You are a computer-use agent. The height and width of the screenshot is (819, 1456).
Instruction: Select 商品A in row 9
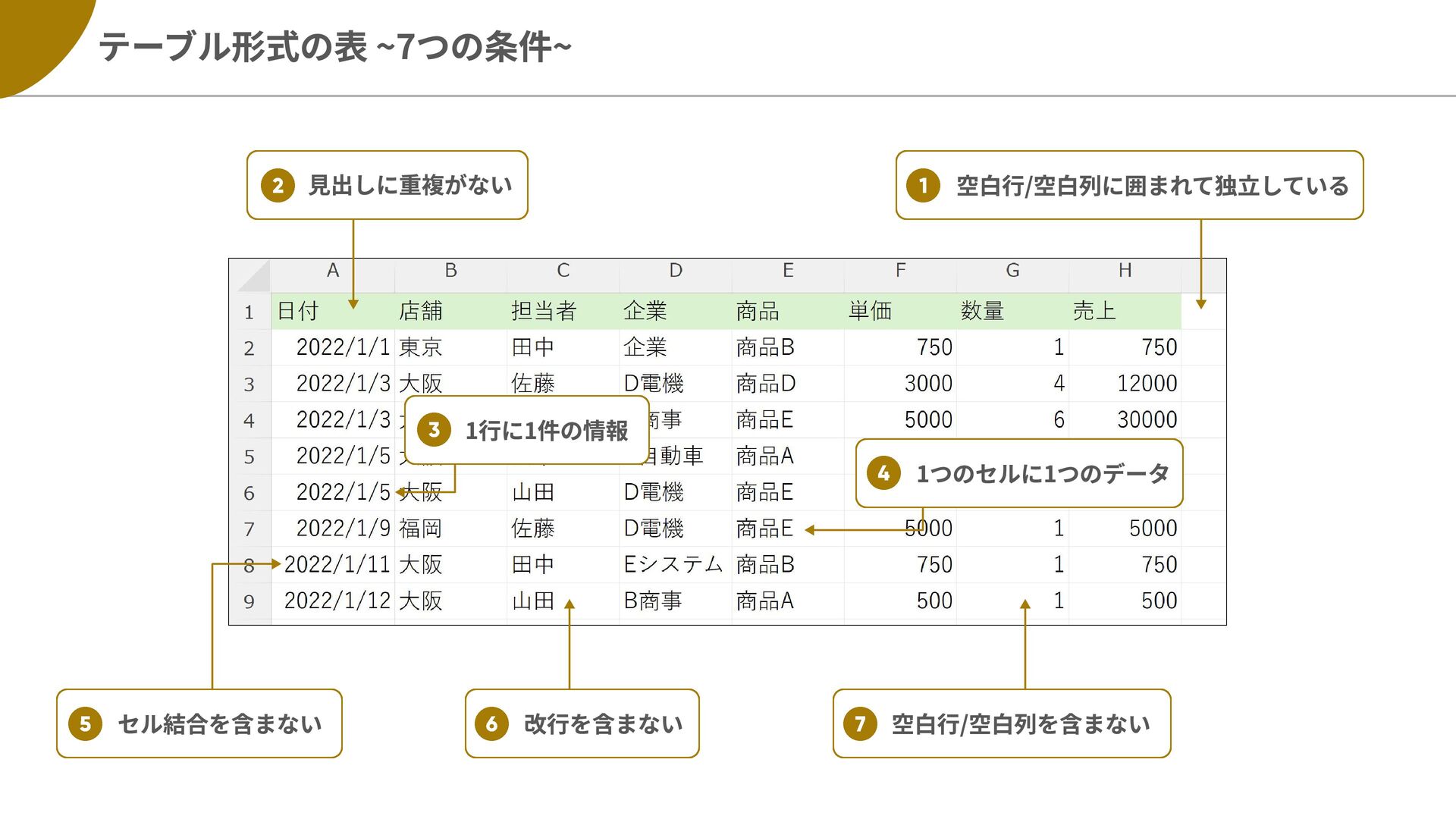tap(788, 601)
